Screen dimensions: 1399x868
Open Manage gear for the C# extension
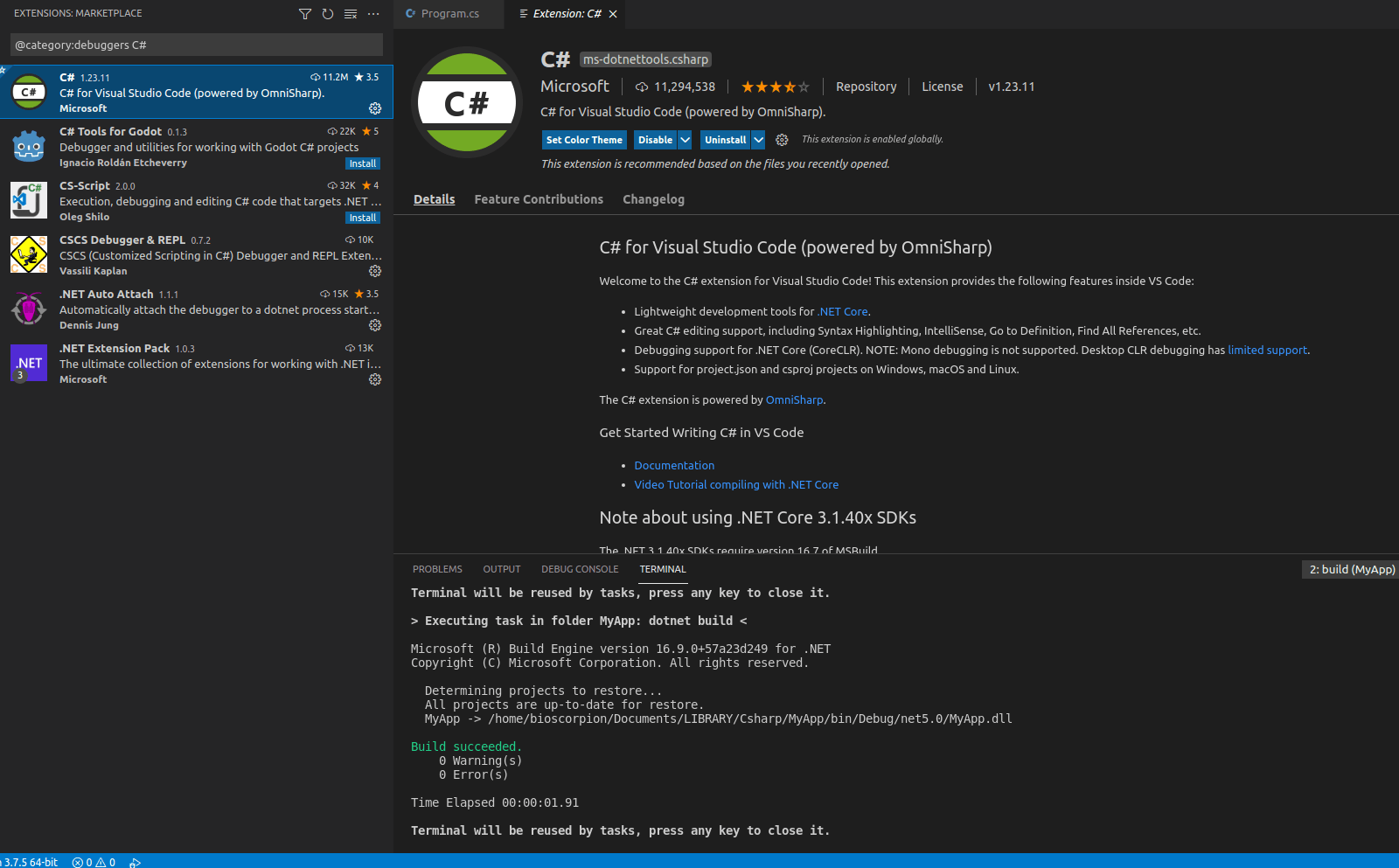tap(375, 108)
